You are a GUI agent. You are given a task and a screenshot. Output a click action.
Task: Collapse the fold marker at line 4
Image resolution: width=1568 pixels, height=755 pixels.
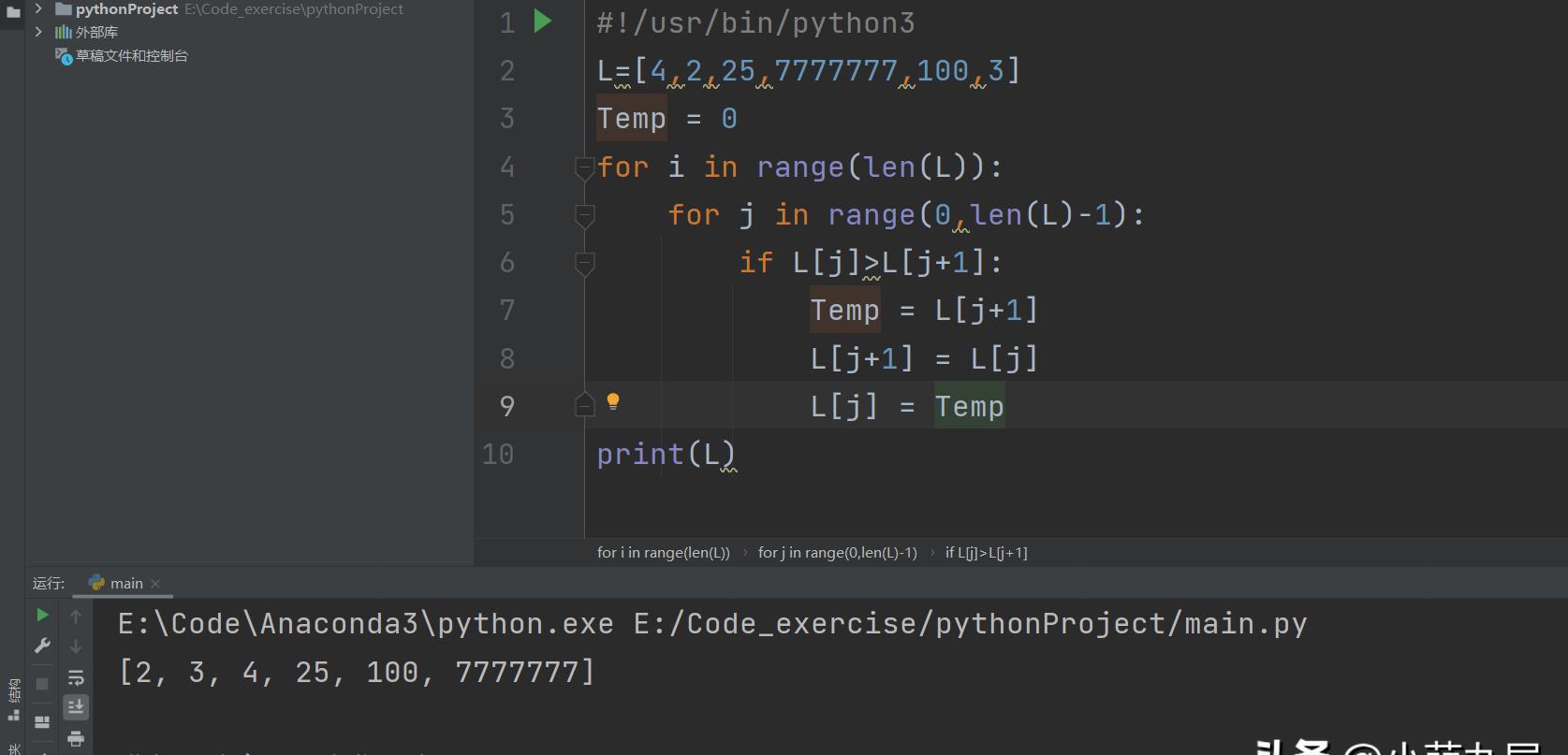click(x=584, y=167)
